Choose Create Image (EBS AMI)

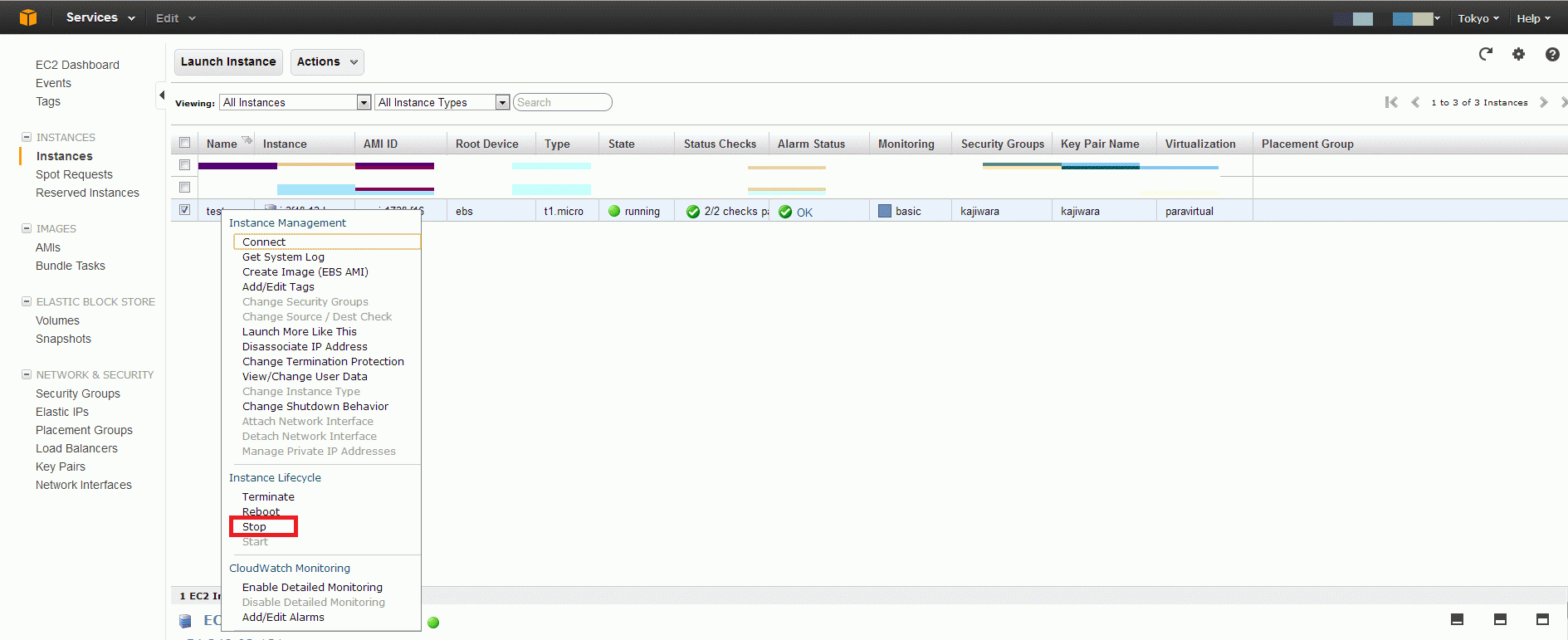[x=305, y=272]
